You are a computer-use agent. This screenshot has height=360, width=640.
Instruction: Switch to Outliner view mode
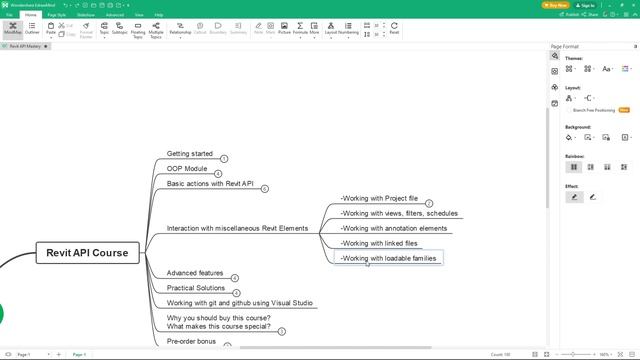pos(32,28)
